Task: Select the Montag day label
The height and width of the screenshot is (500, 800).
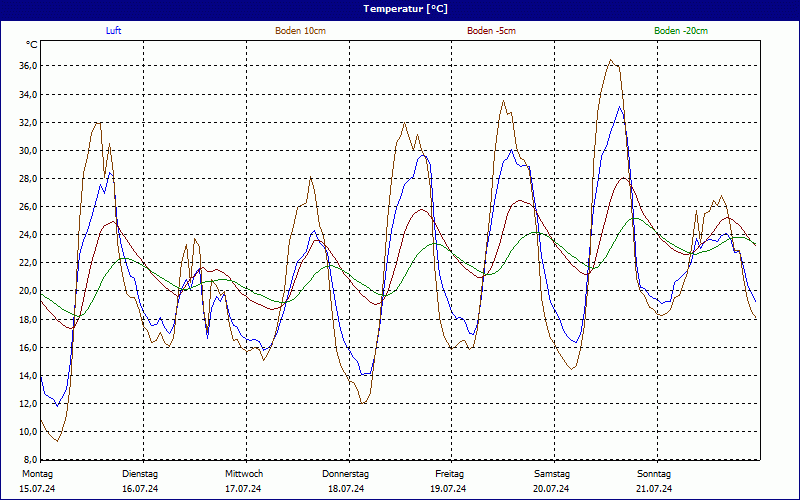Action: (x=38, y=474)
